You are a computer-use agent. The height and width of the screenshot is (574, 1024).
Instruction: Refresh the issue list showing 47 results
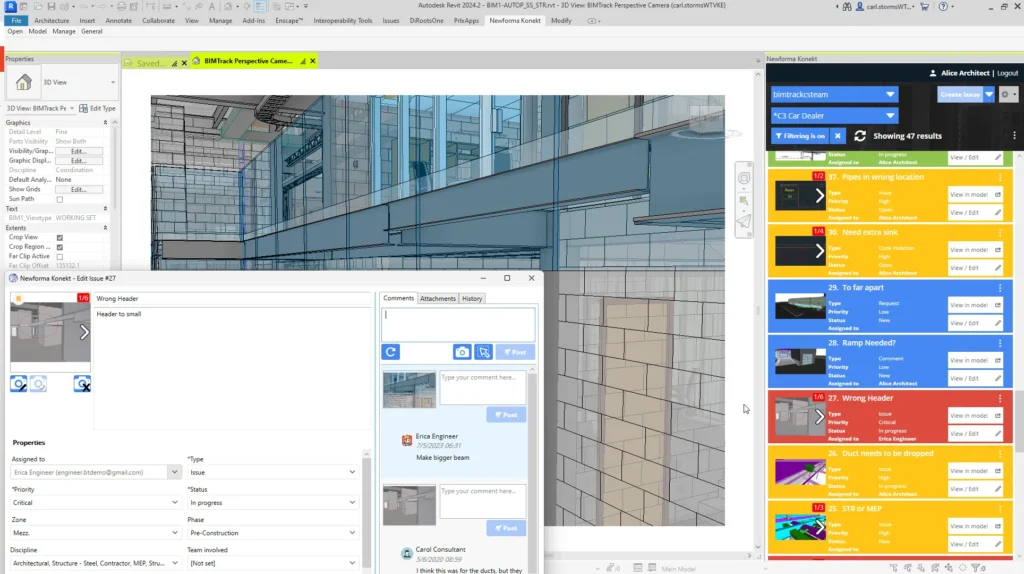[860, 136]
